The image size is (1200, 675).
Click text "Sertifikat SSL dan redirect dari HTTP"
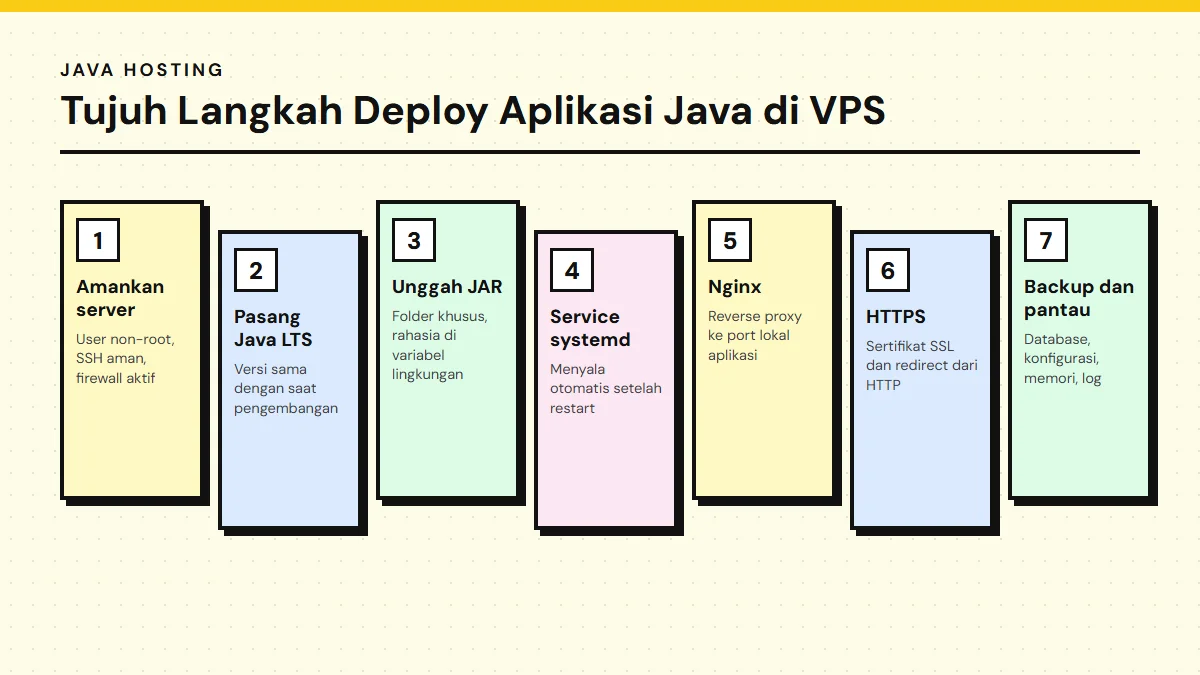pos(922,365)
